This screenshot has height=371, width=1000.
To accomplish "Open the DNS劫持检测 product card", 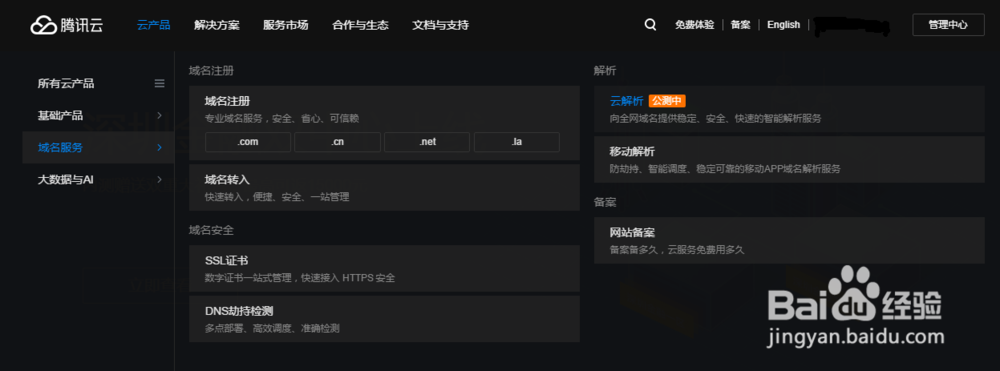I will pyautogui.click(x=385, y=319).
